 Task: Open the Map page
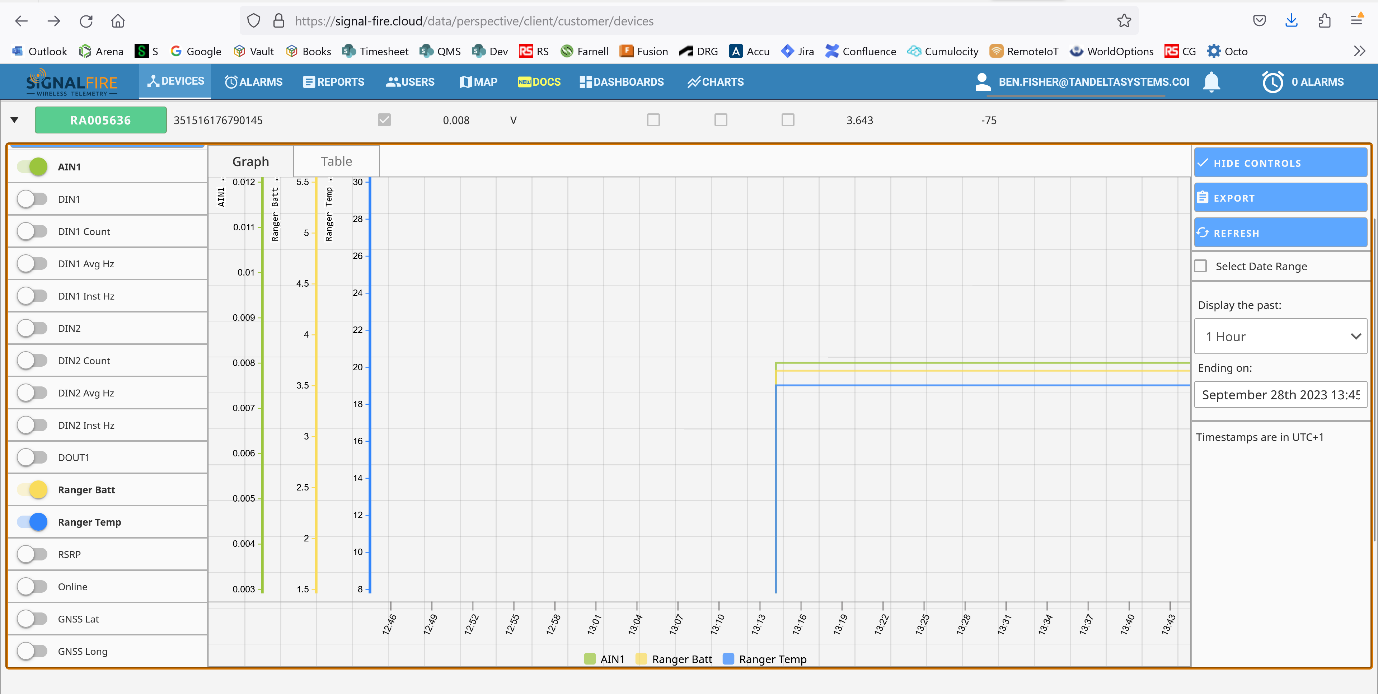(x=478, y=82)
